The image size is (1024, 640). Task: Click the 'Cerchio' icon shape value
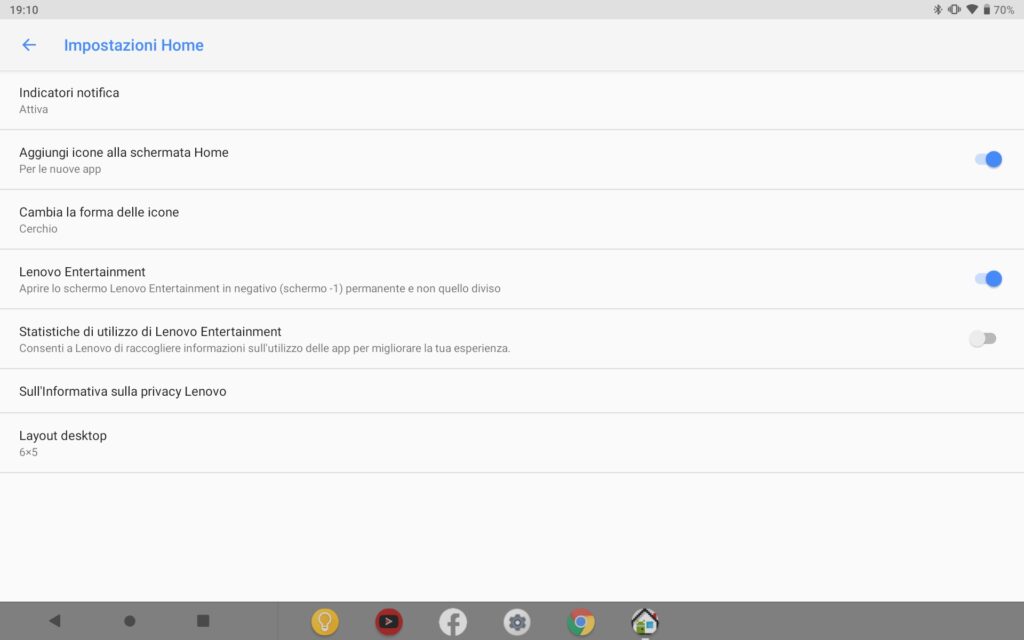click(38, 229)
